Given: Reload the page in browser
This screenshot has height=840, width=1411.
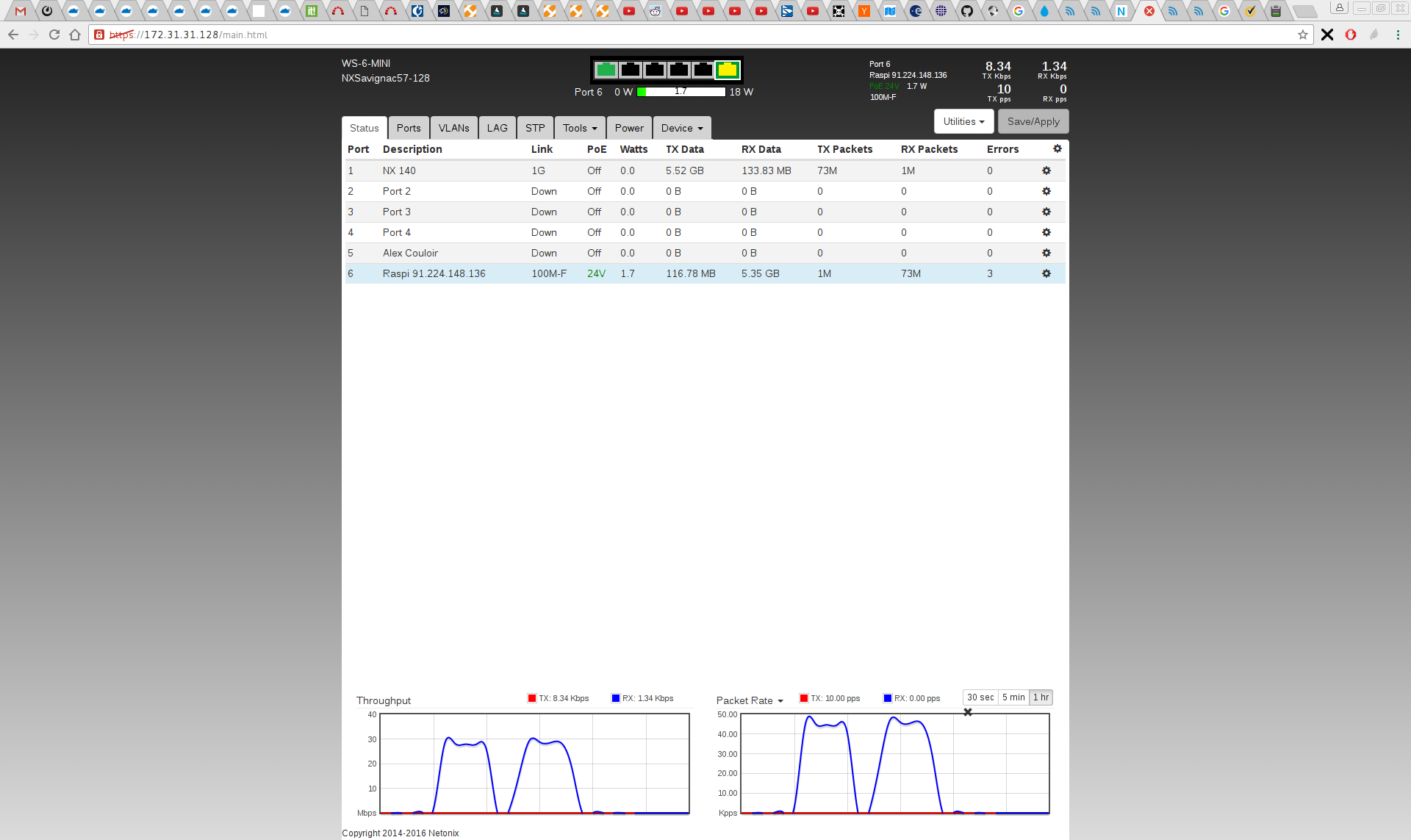Looking at the screenshot, I should (54, 35).
